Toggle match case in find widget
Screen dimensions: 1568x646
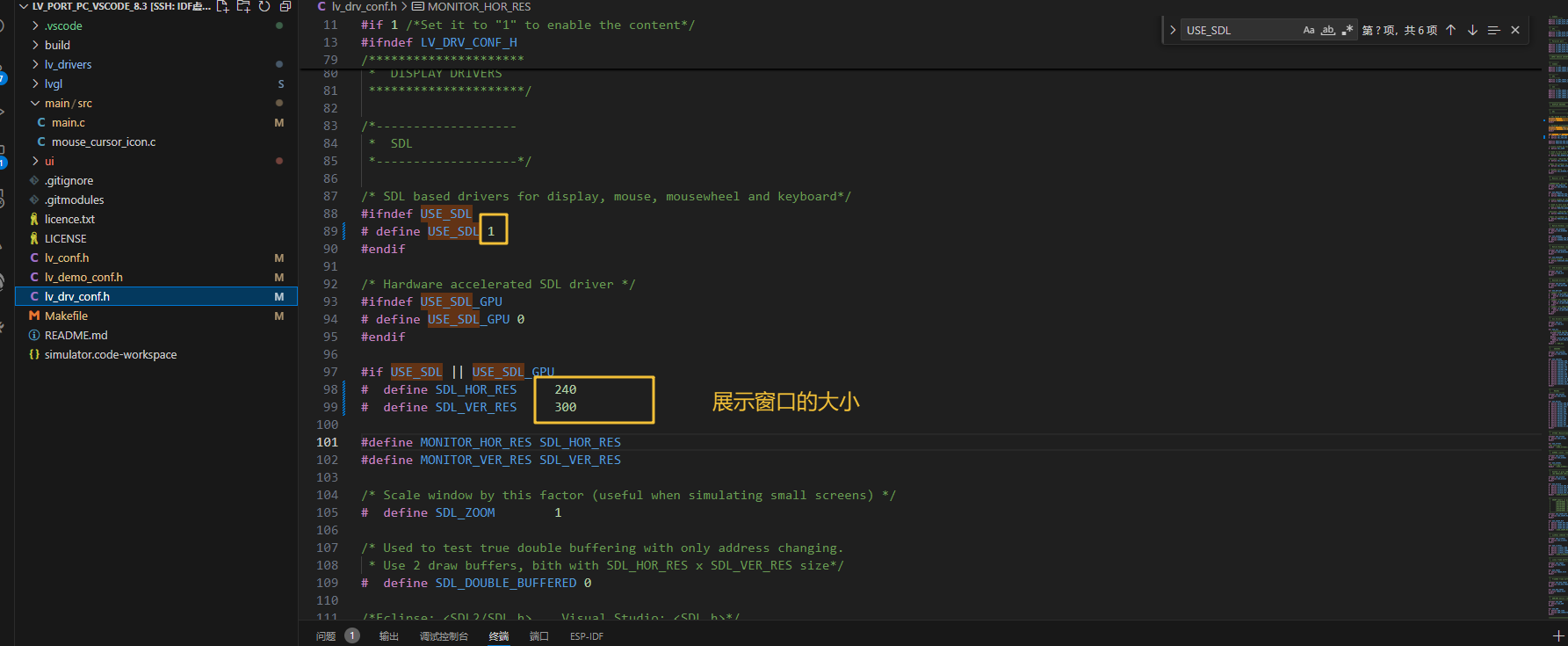(x=1309, y=30)
